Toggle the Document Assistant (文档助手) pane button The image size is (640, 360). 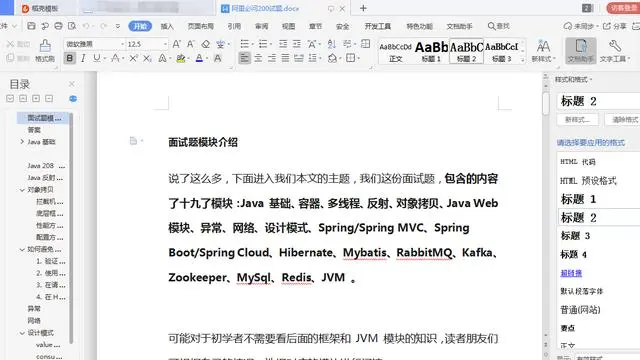581,51
